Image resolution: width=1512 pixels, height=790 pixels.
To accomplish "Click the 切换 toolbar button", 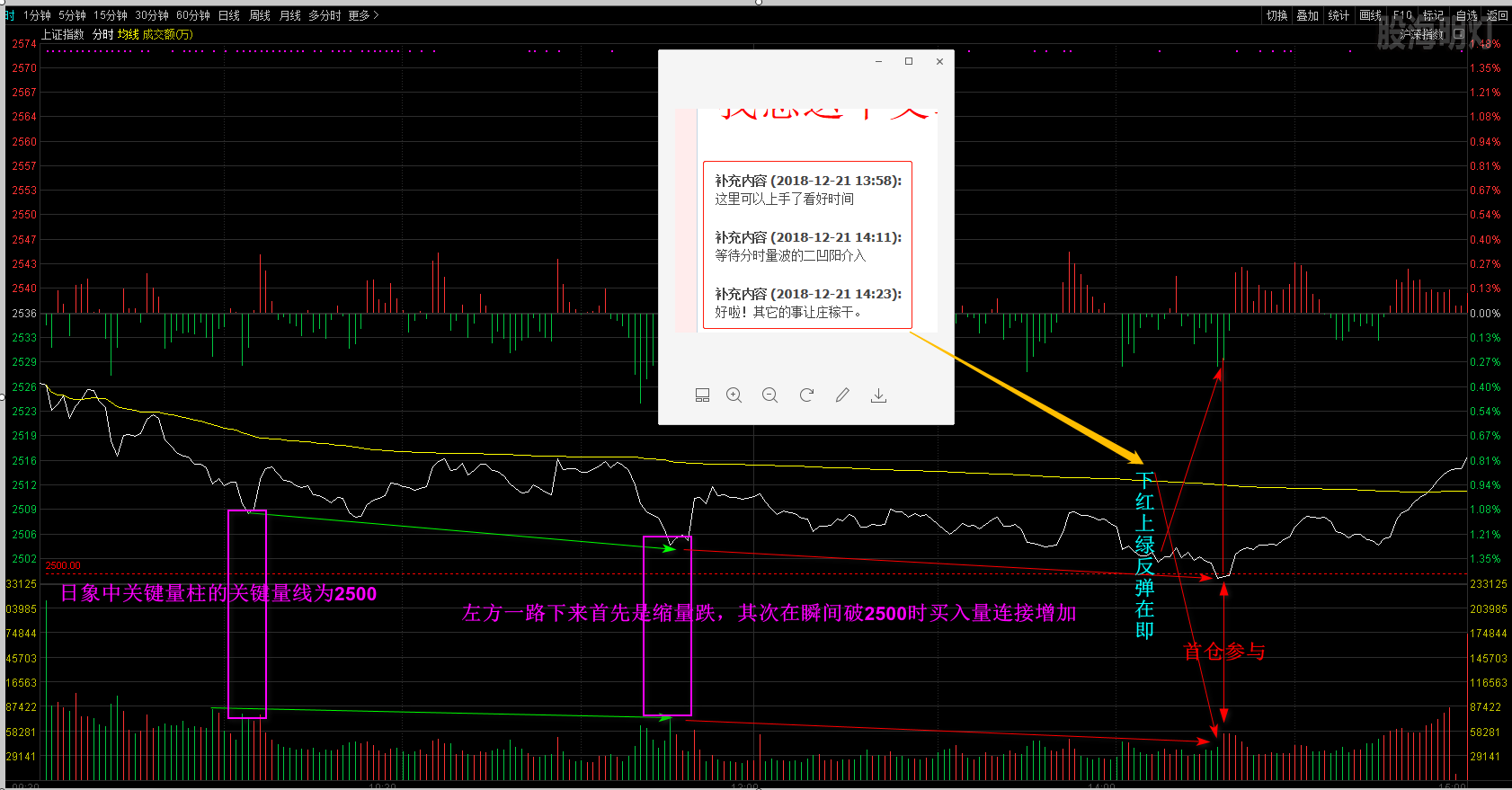I will [x=1277, y=15].
